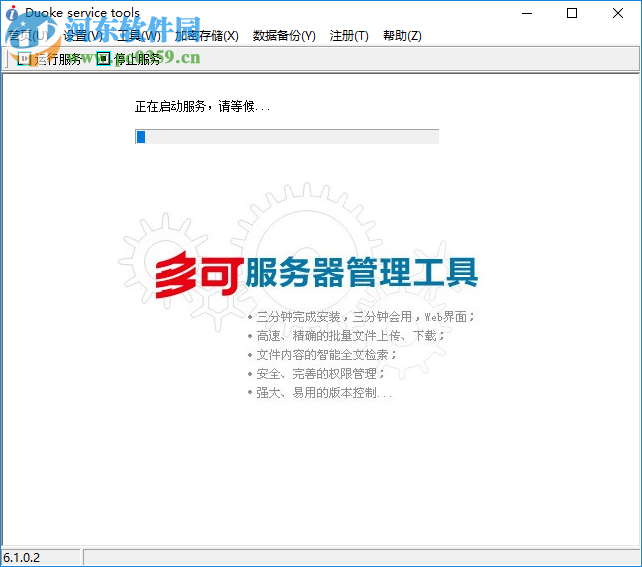Open the 首页(U) menu
This screenshot has width=642, height=567.
pos(28,36)
